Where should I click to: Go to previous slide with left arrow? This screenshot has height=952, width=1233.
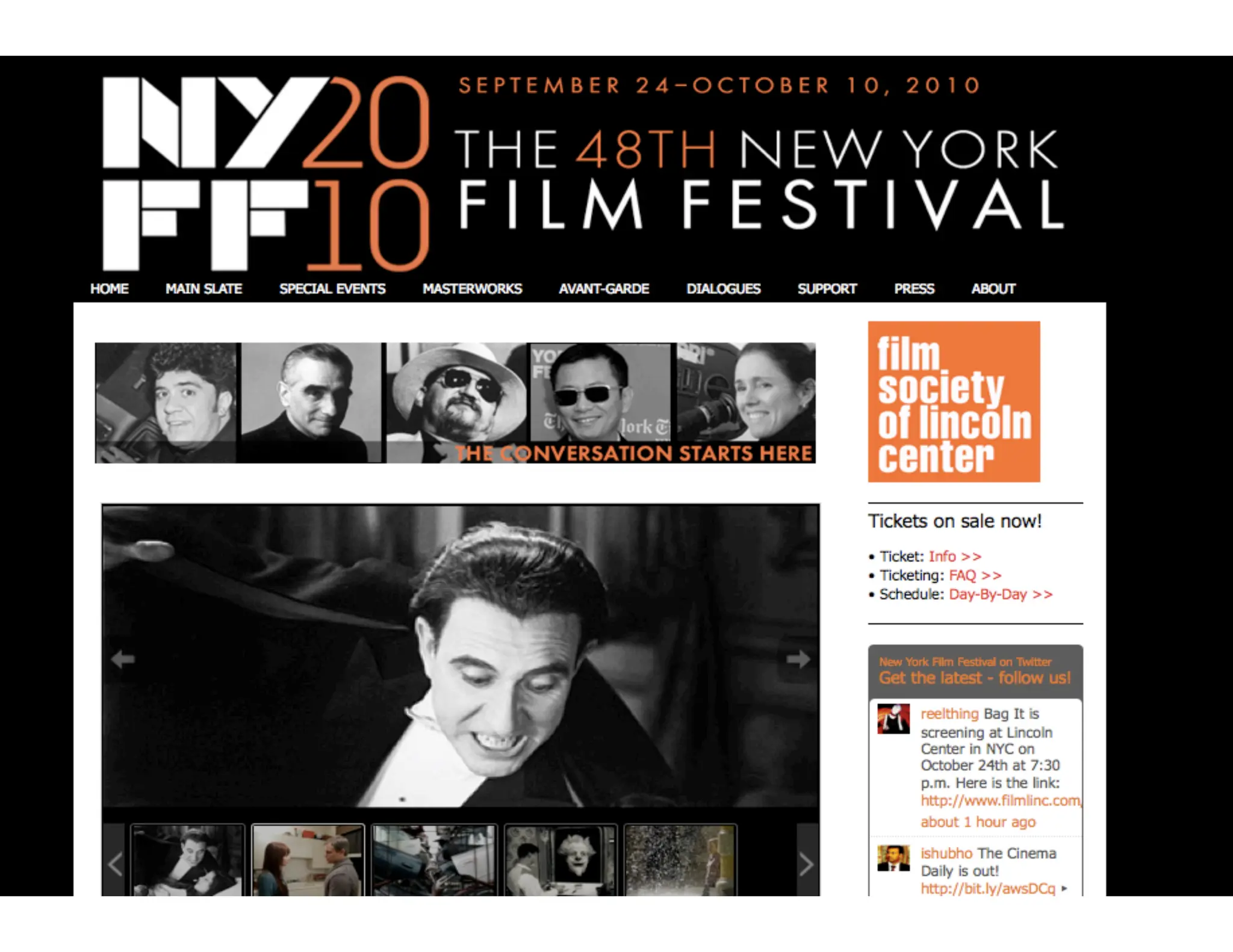pos(123,659)
